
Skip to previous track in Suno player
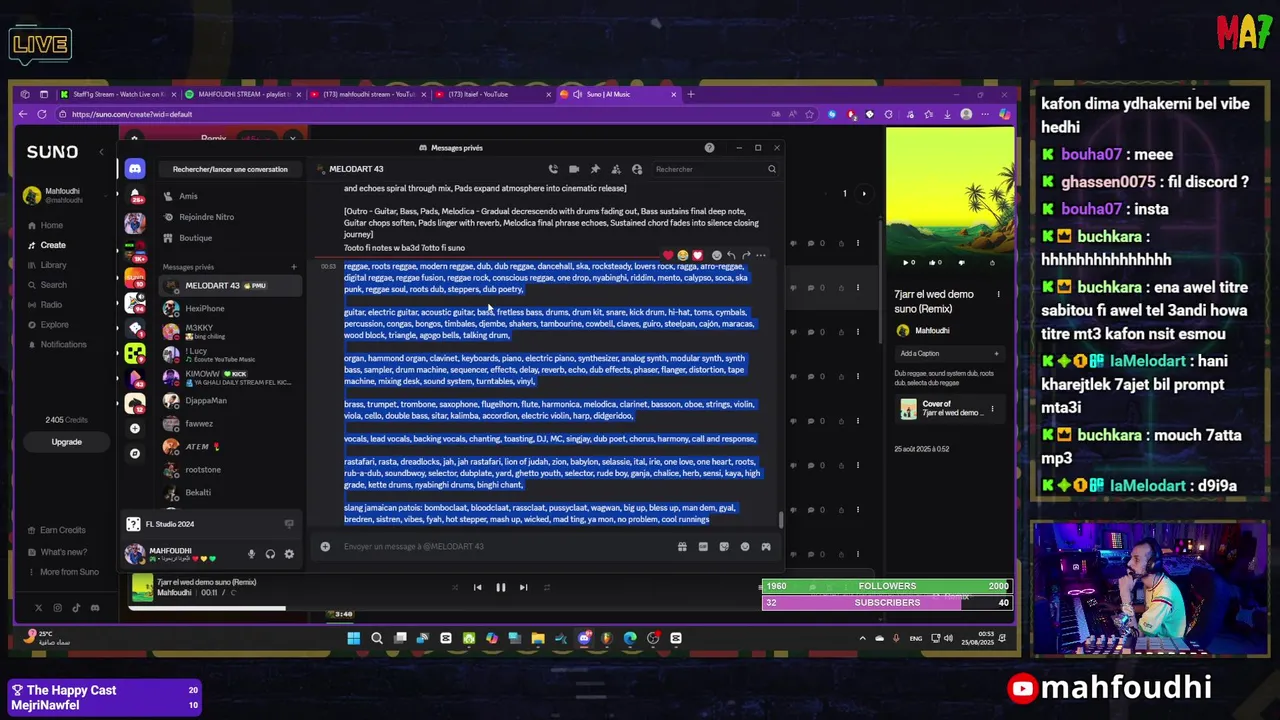point(477,588)
